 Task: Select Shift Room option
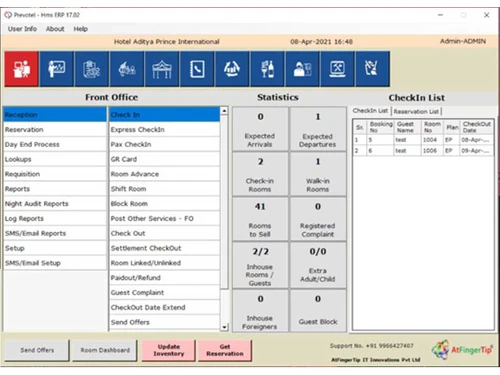pos(164,189)
